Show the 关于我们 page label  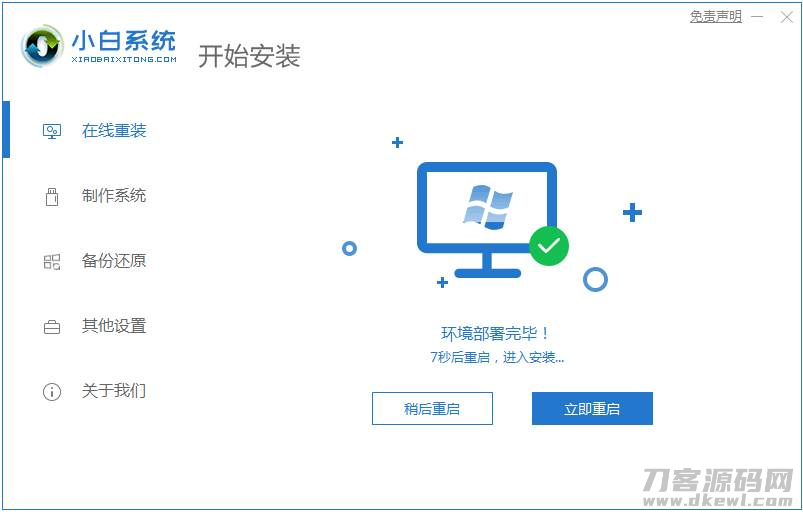114,391
